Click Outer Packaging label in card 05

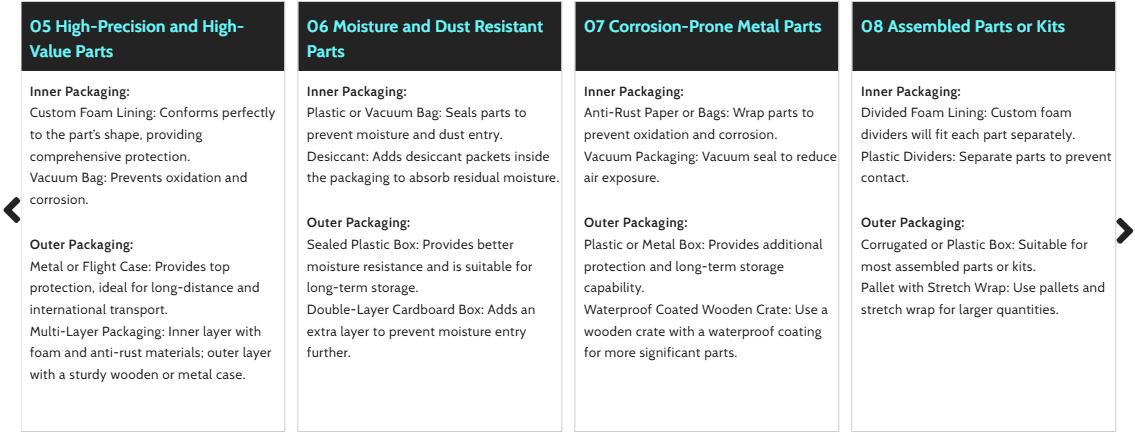81,244
